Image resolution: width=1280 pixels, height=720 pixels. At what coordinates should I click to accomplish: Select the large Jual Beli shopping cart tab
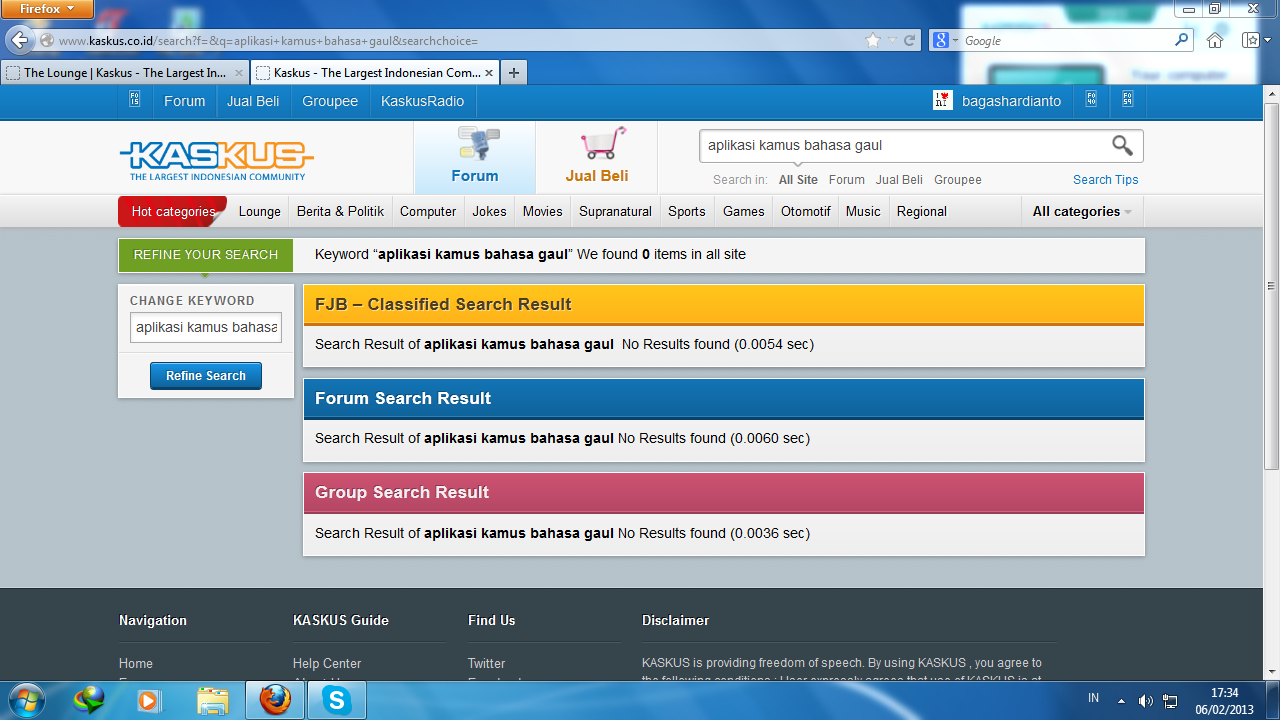click(x=597, y=157)
